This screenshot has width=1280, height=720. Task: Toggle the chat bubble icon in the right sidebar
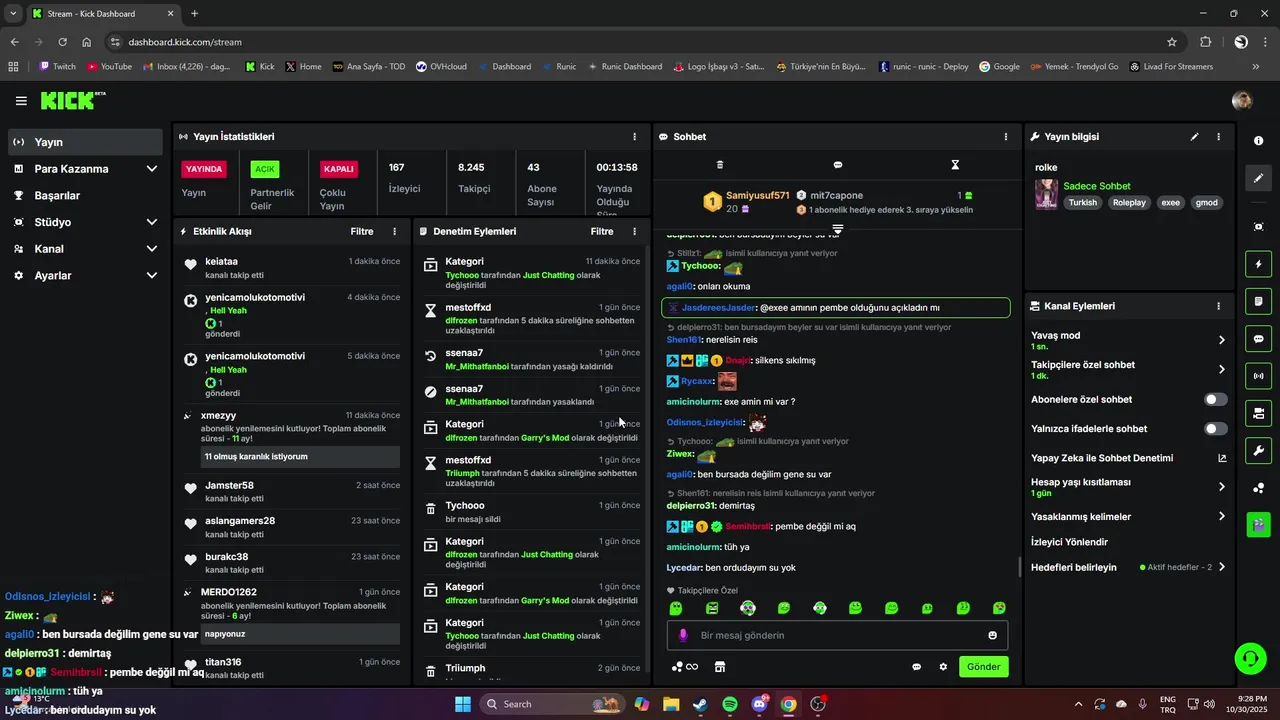coord(1258,338)
